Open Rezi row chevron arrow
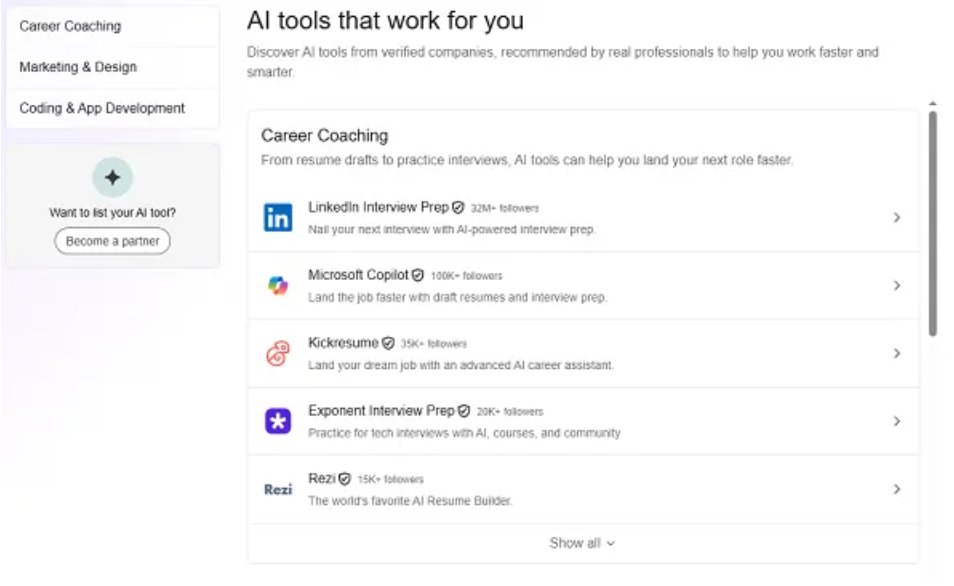The height and width of the screenshot is (586, 954). click(x=897, y=489)
